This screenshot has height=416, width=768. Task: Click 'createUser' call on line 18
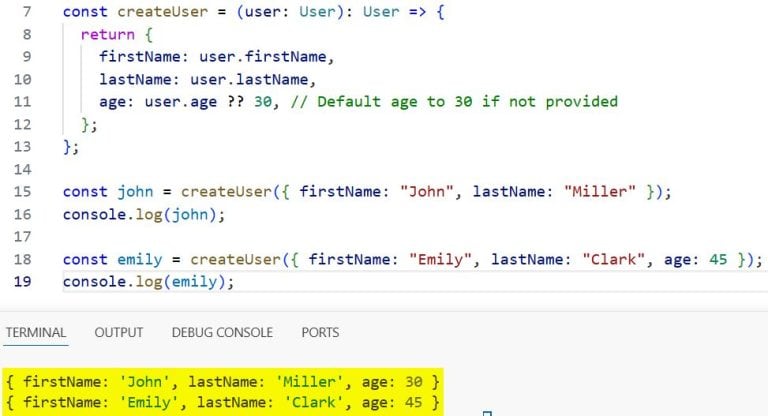235,259
